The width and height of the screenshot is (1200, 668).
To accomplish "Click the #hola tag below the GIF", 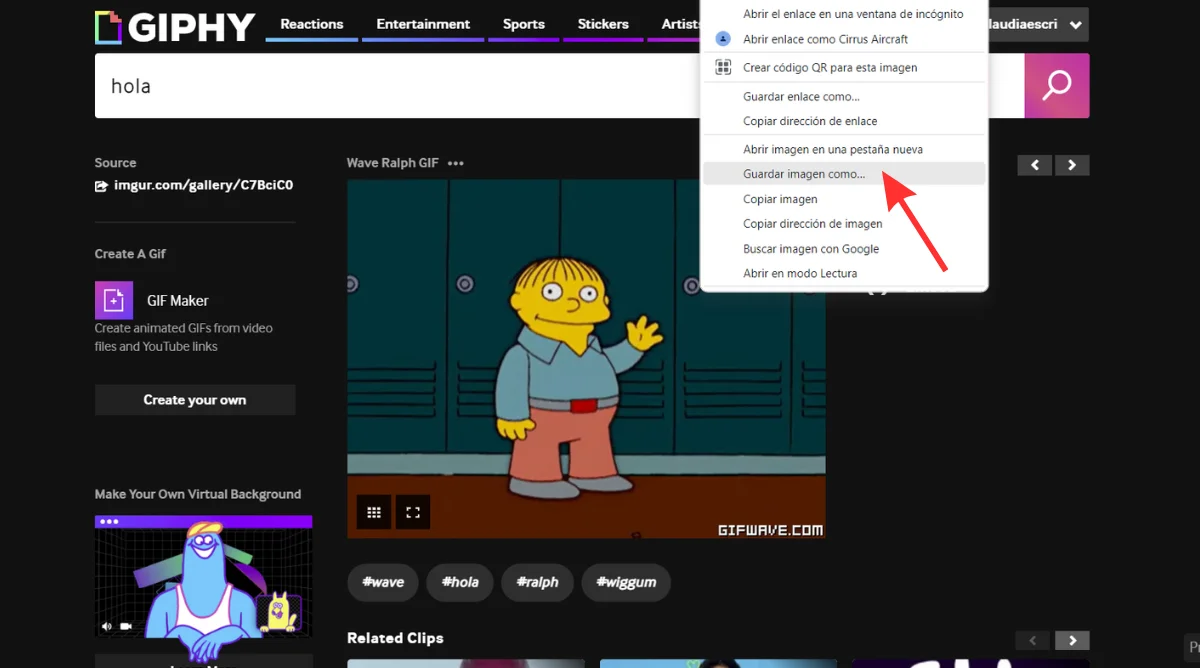I will click(x=459, y=583).
